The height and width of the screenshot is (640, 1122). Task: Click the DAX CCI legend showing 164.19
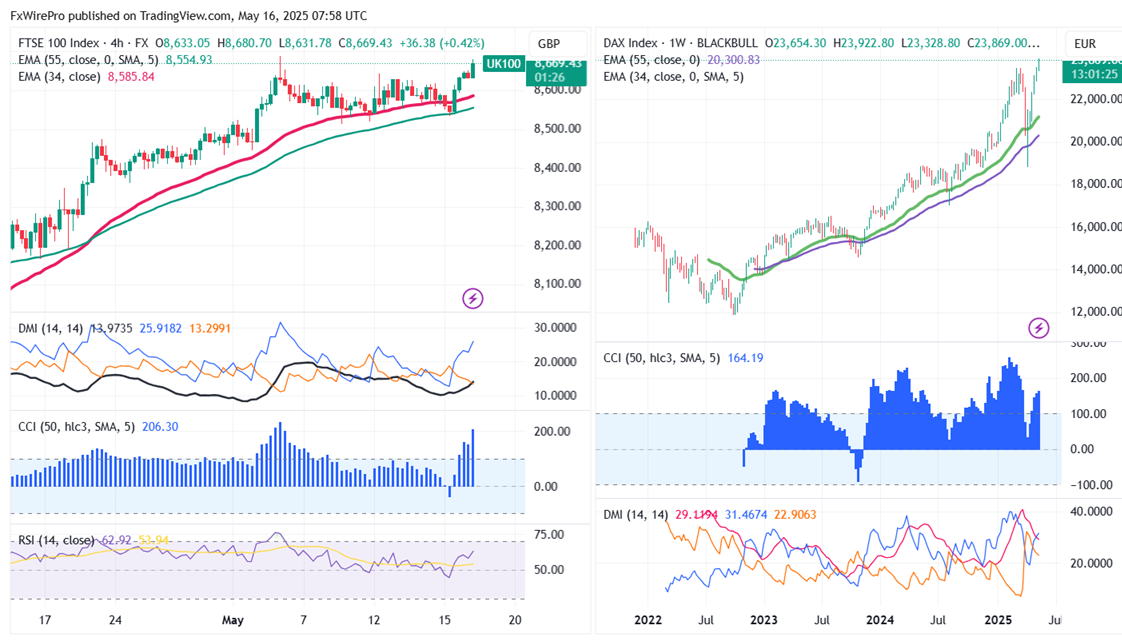(683, 358)
